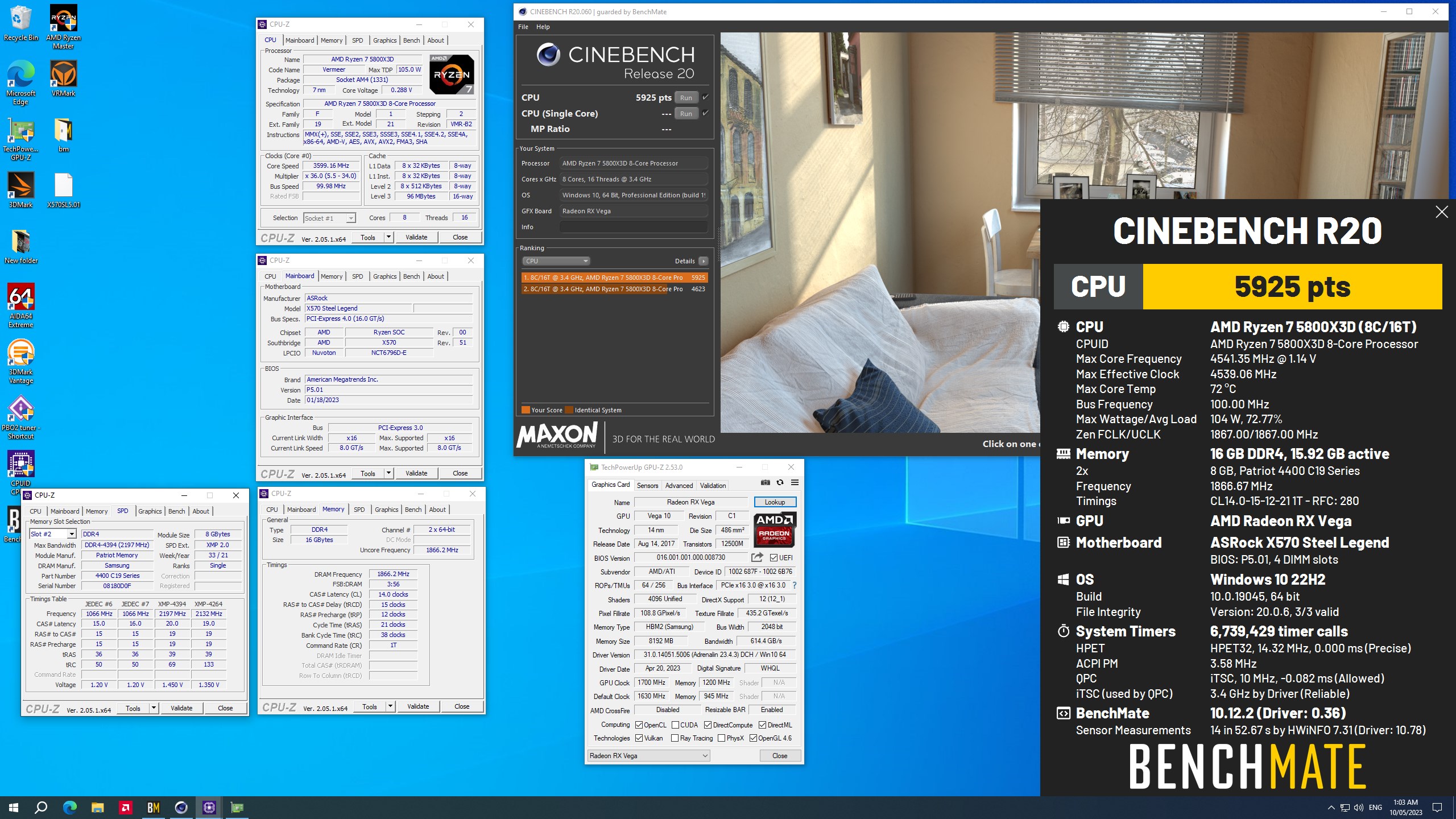Click the BenchMate taskbar icon
1456x819 pixels.
tap(154, 808)
